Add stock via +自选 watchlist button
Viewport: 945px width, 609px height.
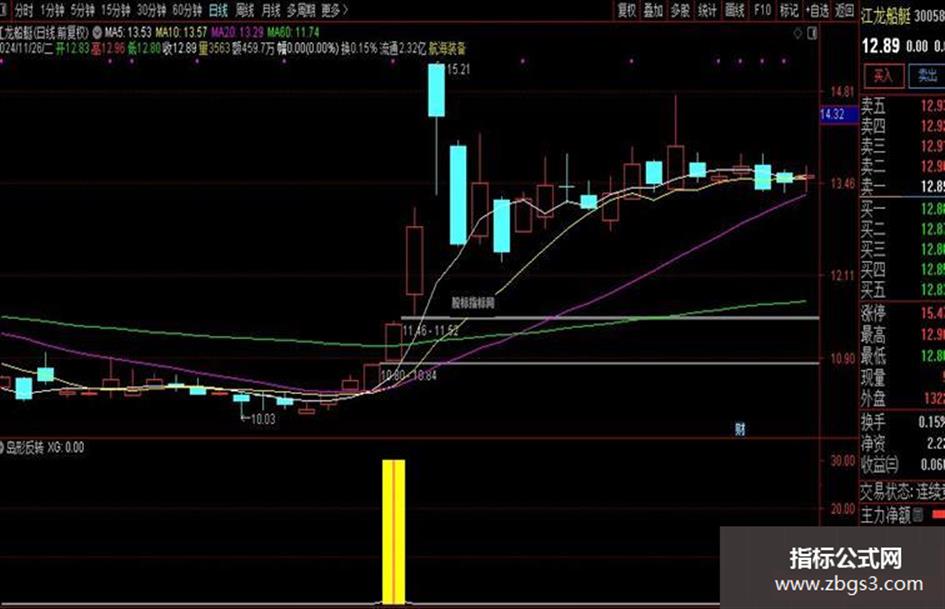pos(817,10)
